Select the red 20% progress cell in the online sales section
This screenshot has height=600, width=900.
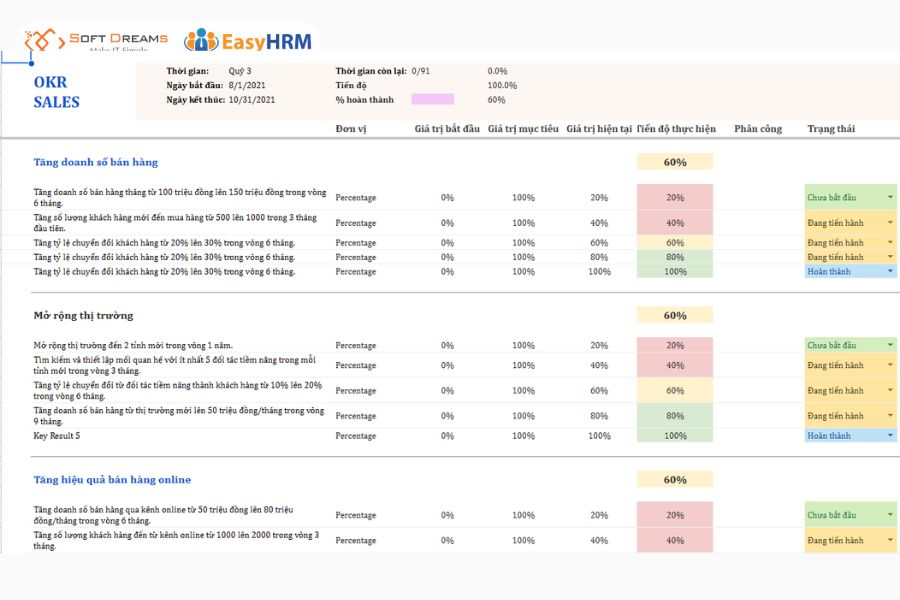(x=675, y=515)
